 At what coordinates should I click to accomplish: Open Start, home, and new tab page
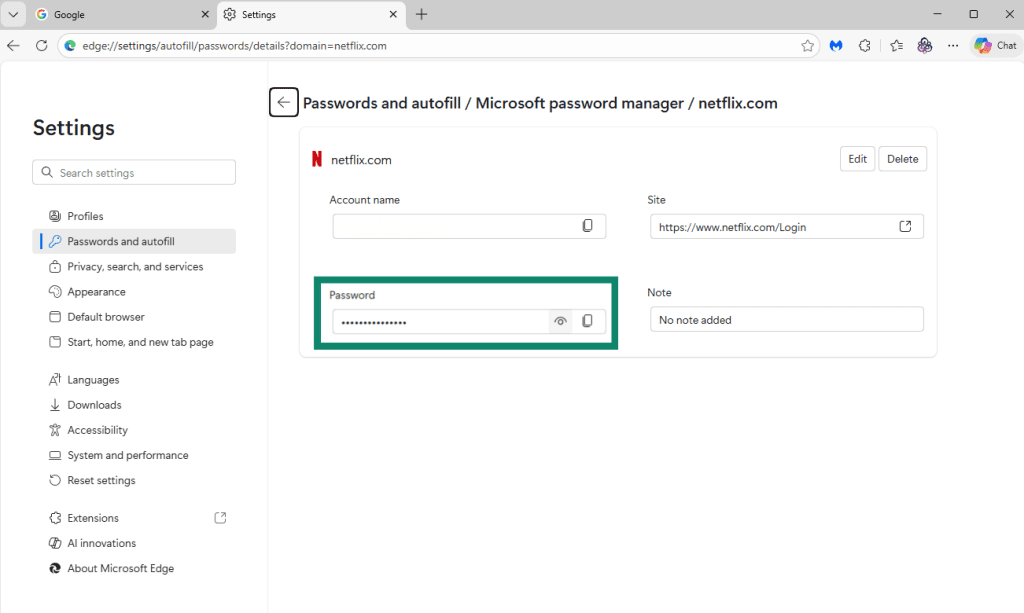click(134, 342)
